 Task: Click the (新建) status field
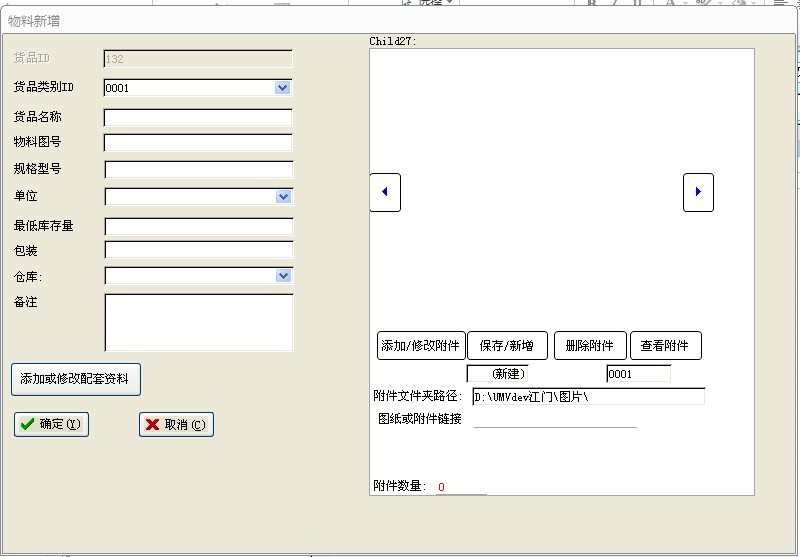pos(497,374)
